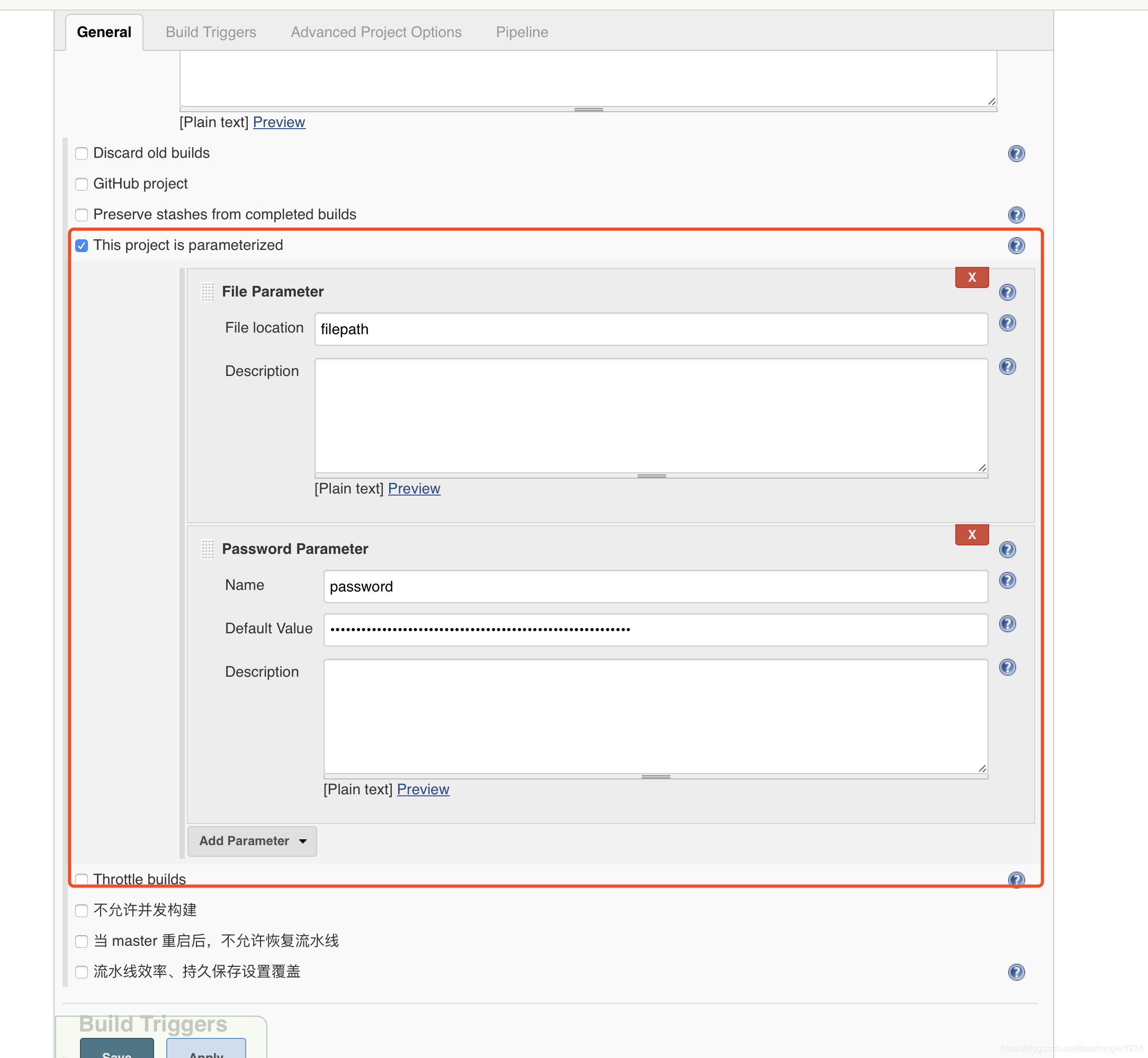Remove the Password Parameter using red X

tap(971, 535)
